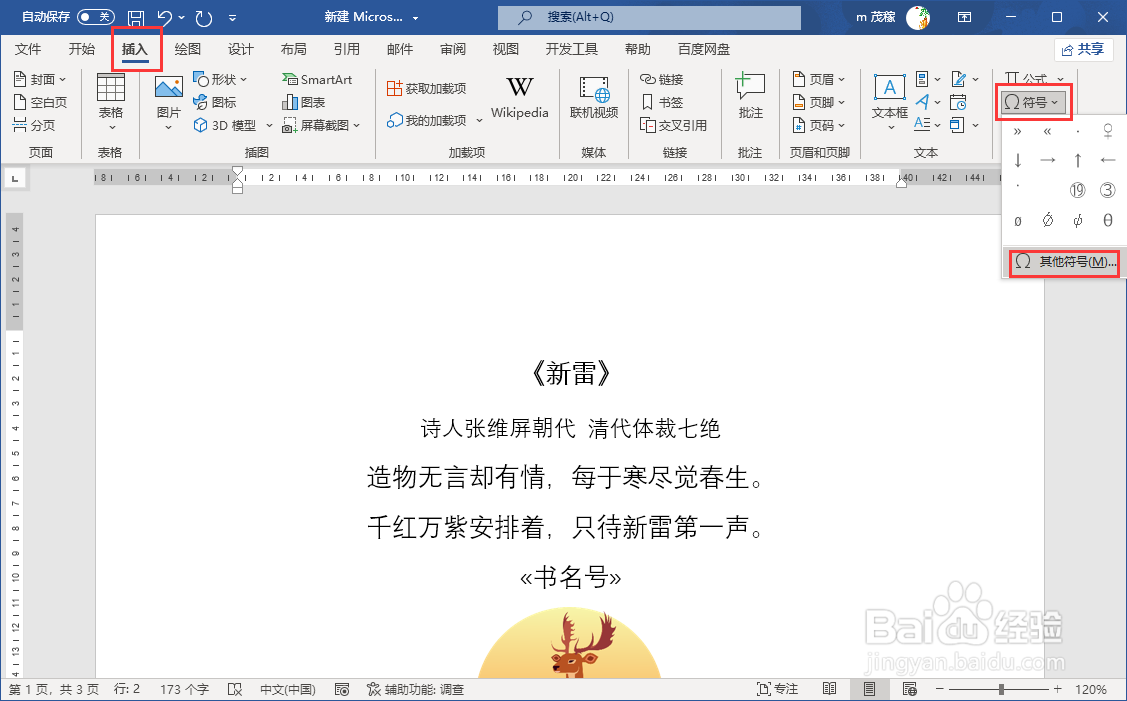Expand the 形状 shapes gallery
Screen dimensions: 1127x701
pyautogui.click(x=244, y=79)
